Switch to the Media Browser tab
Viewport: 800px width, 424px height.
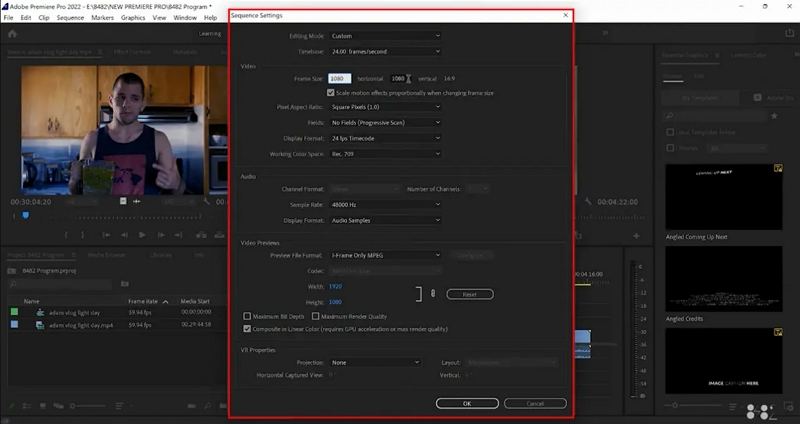[107, 255]
